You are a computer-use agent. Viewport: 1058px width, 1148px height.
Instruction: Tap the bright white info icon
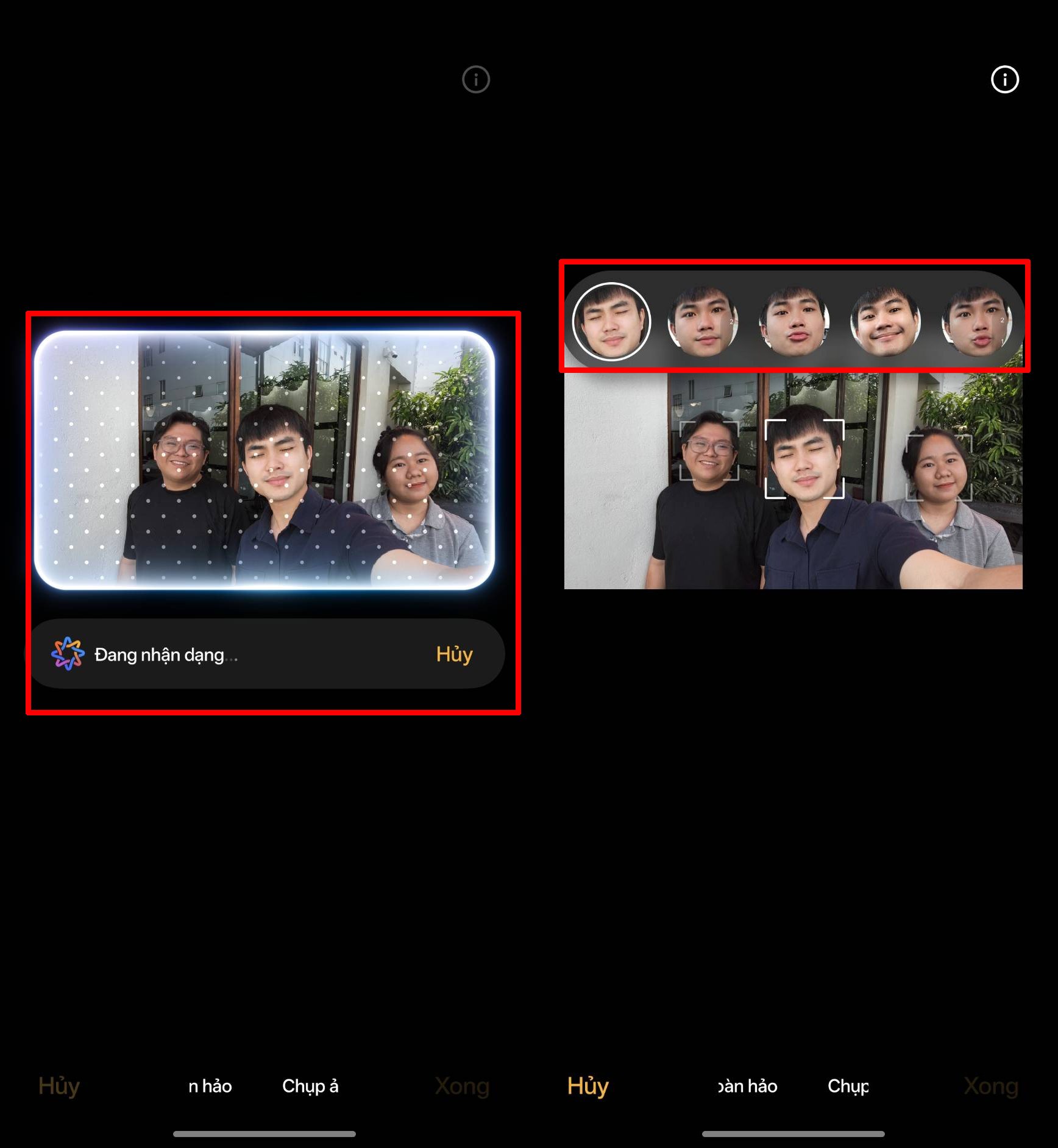pyautogui.click(x=1004, y=79)
